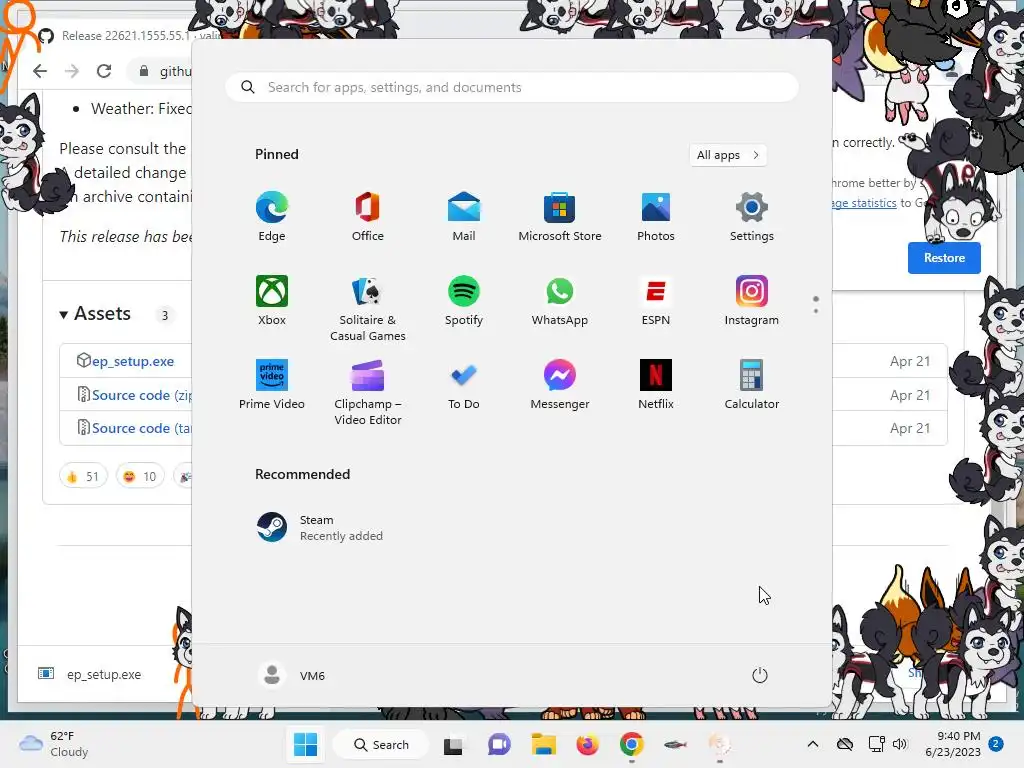Click the Source code (zip) link
The height and width of the screenshot is (768, 1024).
142,395
